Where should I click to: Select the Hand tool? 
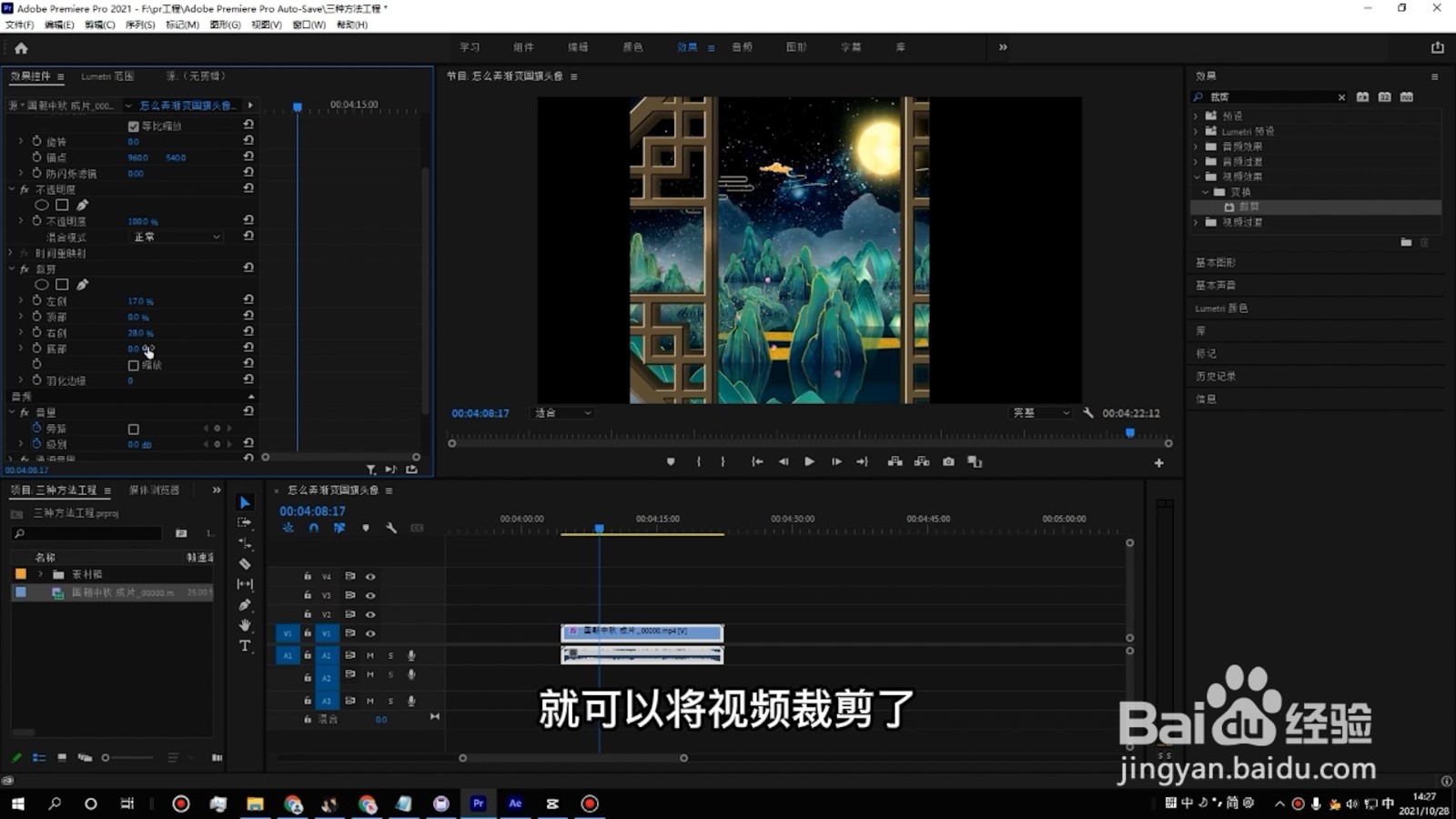click(245, 625)
